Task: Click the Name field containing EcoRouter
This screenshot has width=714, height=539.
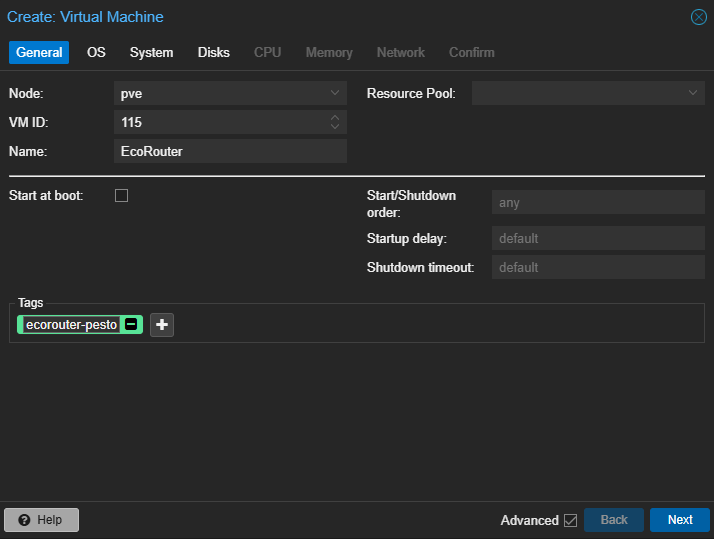Action: [x=230, y=151]
